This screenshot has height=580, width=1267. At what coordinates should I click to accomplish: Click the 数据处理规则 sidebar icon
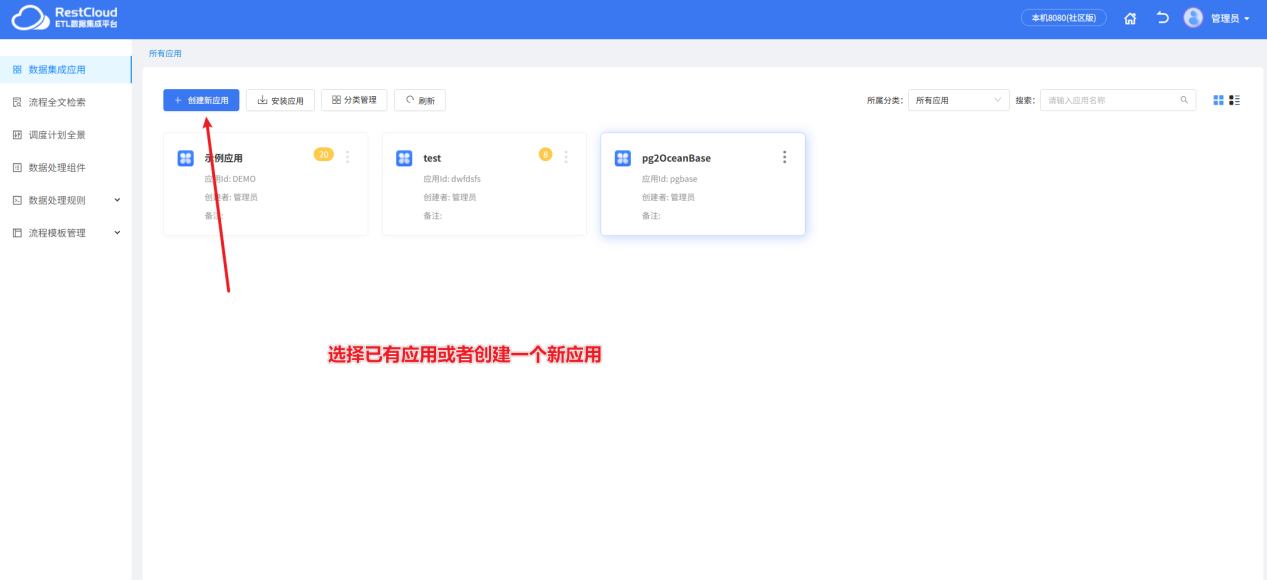pos(17,200)
